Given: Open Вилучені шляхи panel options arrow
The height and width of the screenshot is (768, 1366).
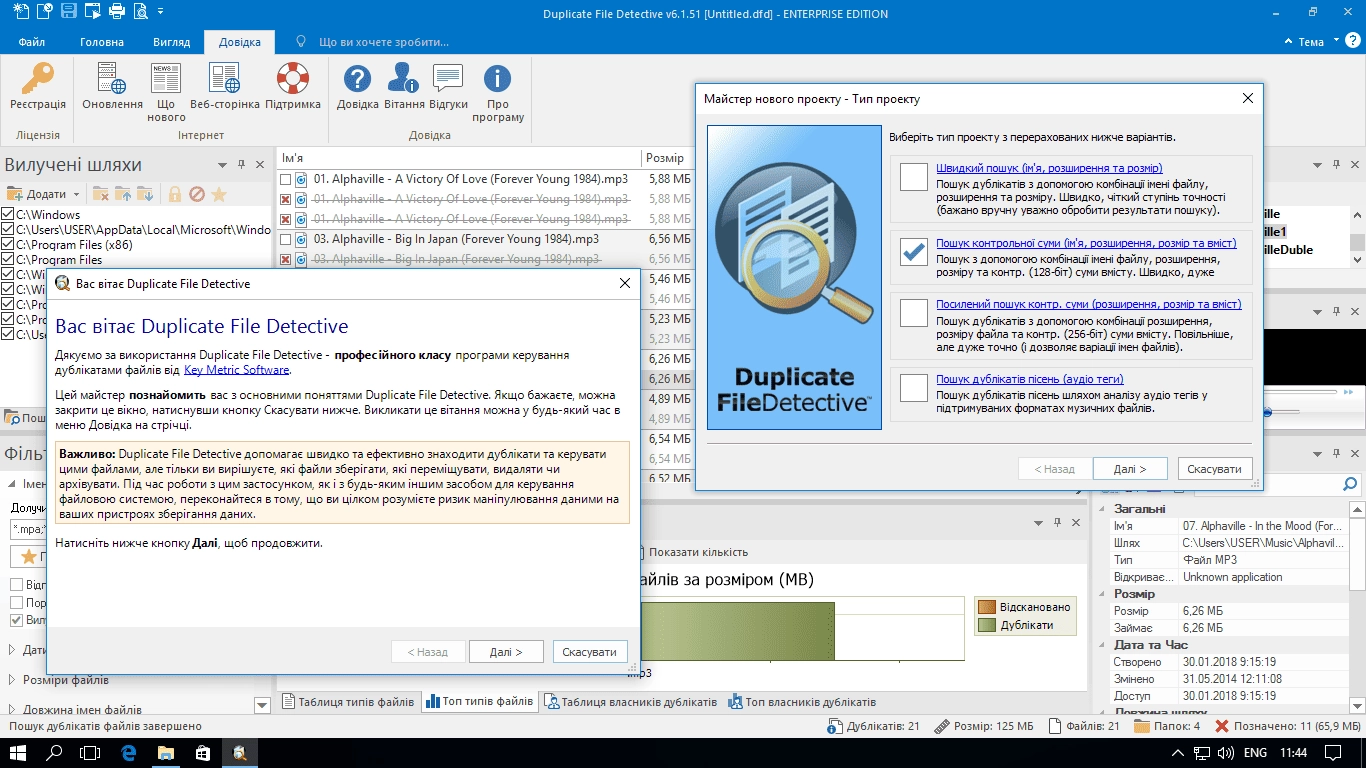Looking at the screenshot, I should pos(222,165).
